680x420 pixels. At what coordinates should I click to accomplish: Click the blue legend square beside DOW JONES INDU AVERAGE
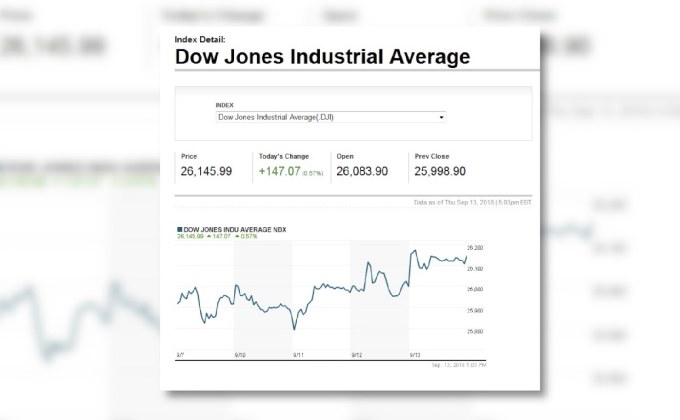click(179, 230)
